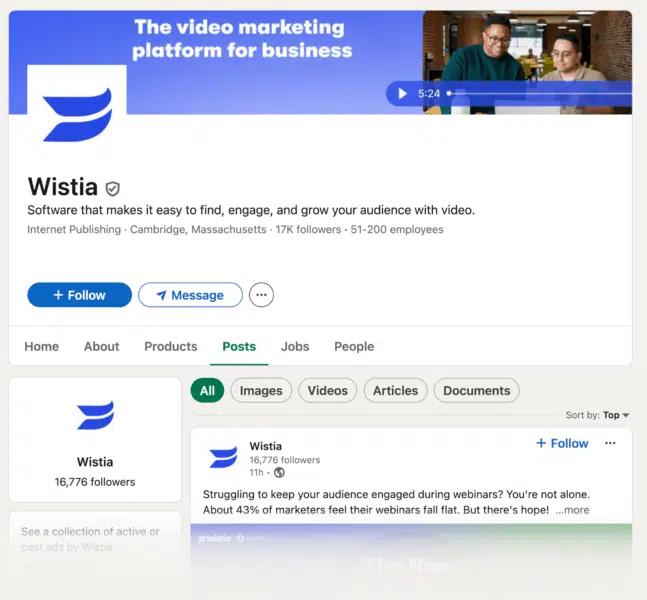Click the 'See a collection of active or past ads' text
The width and height of the screenshot is (647, 600).
coord(90,539)
